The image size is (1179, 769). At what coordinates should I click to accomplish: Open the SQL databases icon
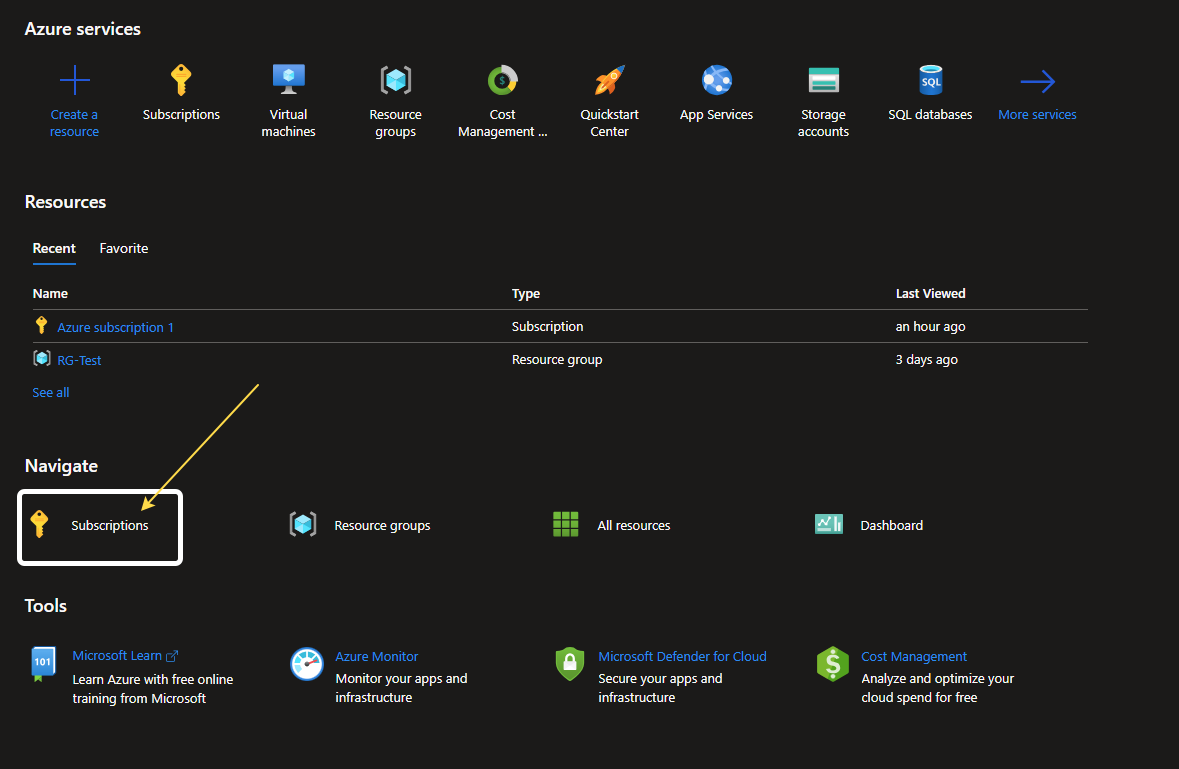pos(930,78)
